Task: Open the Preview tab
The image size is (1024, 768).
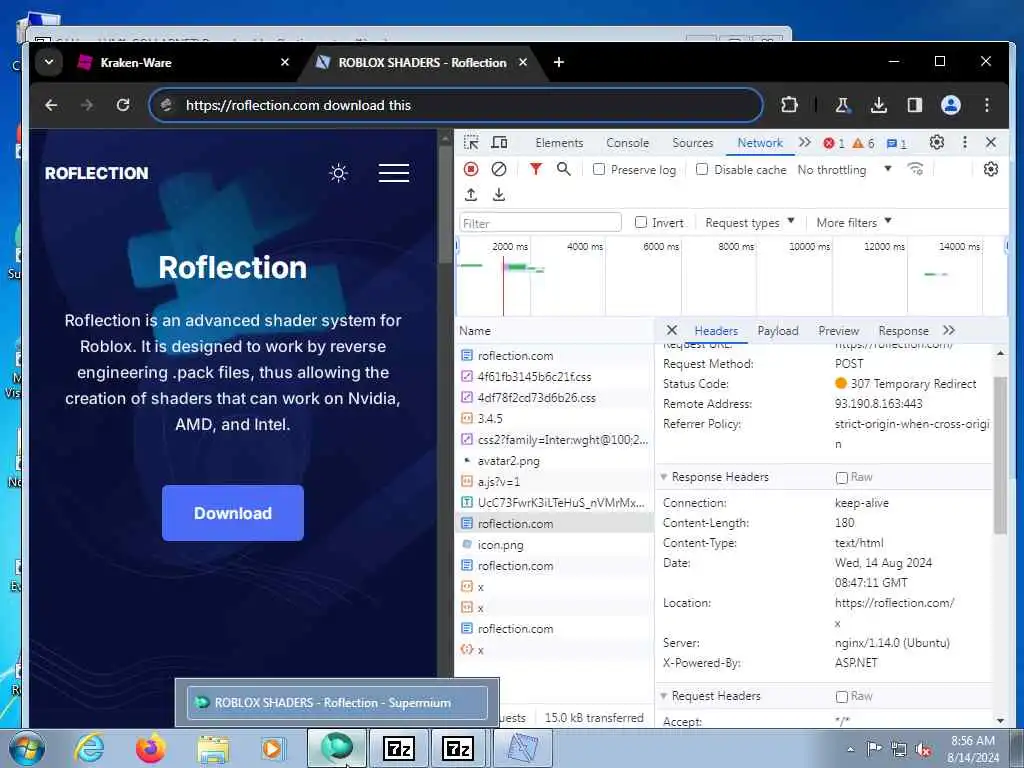Action: pos(839,330)
